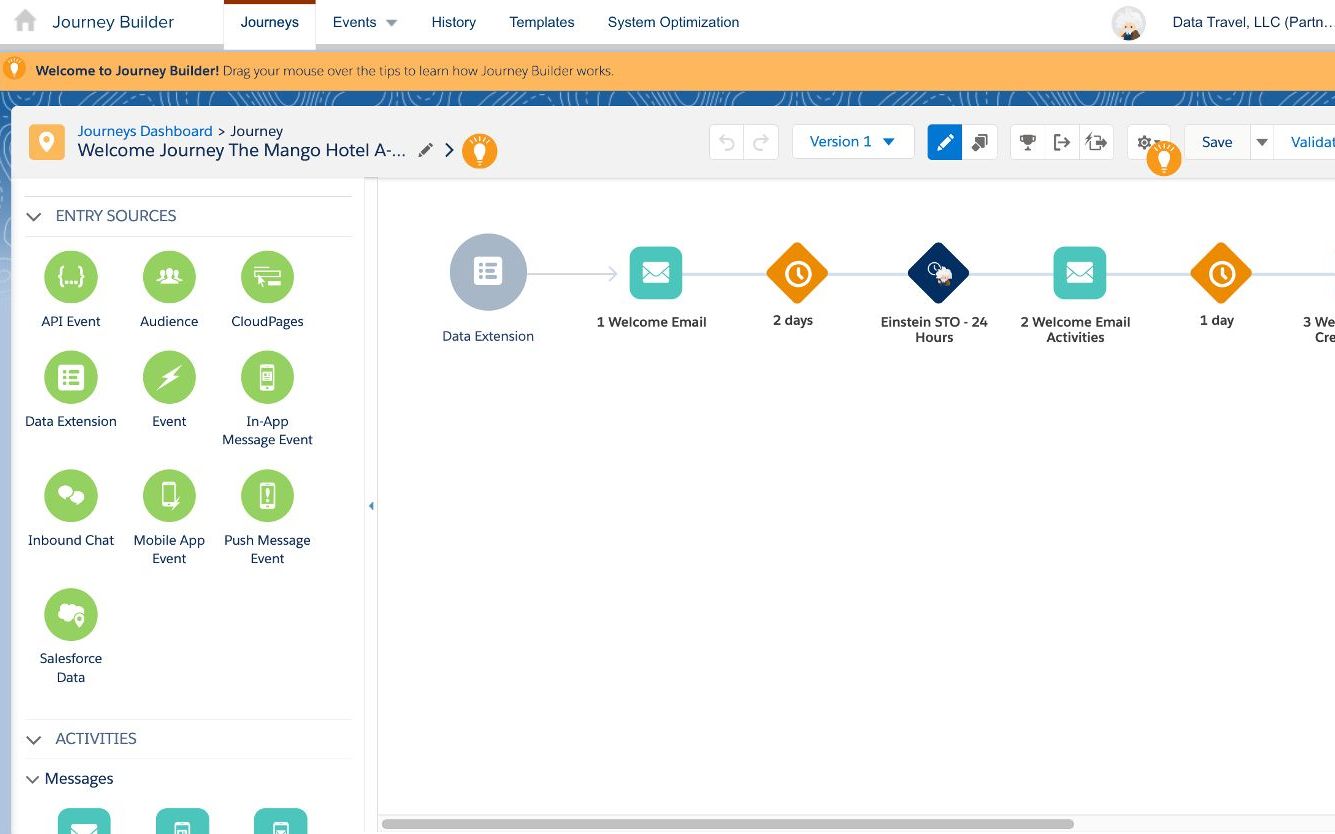Open the History tab
The width and height of the screenshot is (1335, 834).
[454, 22]
